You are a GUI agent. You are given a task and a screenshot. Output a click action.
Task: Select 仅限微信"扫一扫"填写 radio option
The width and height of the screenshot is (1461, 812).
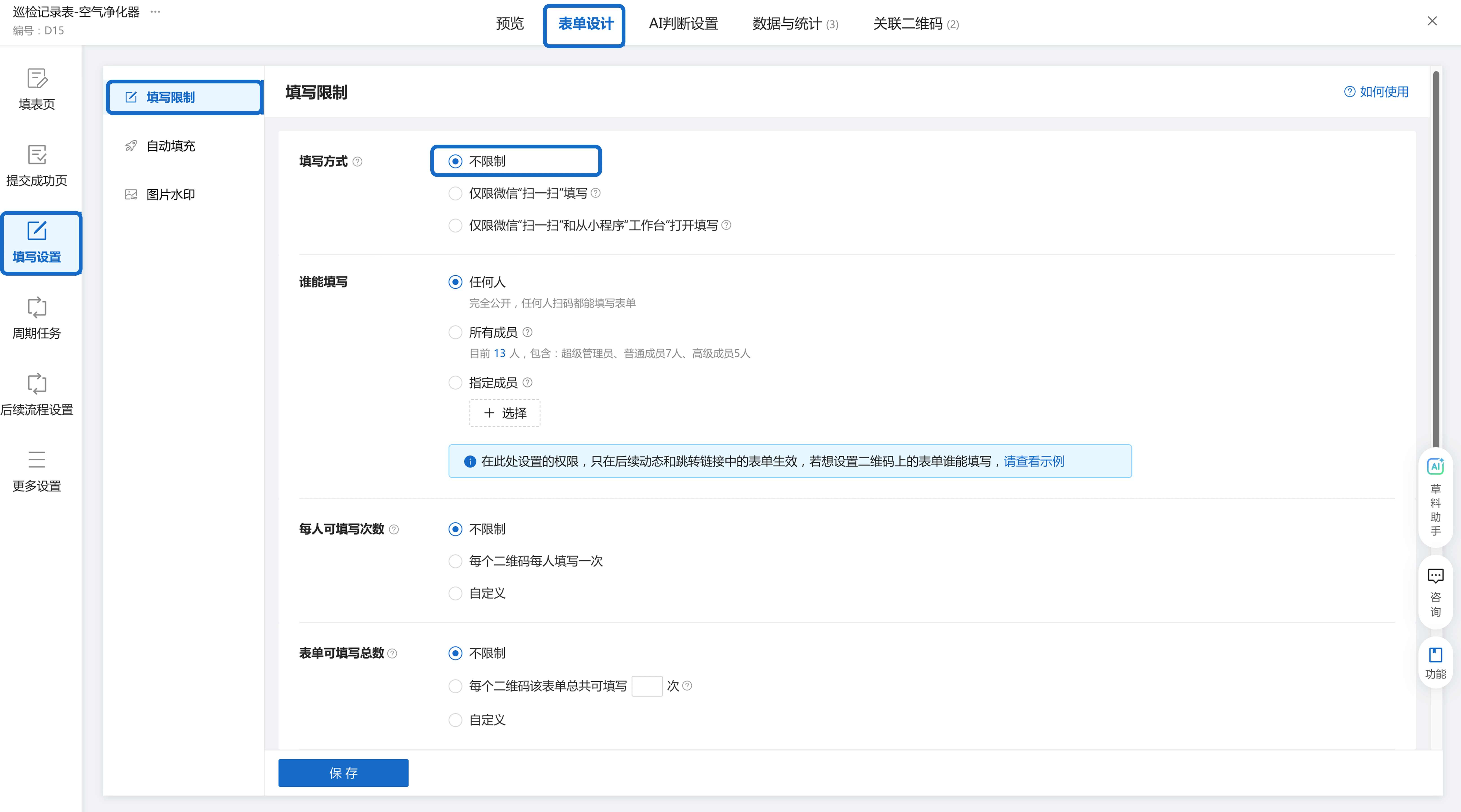(455, 193)
